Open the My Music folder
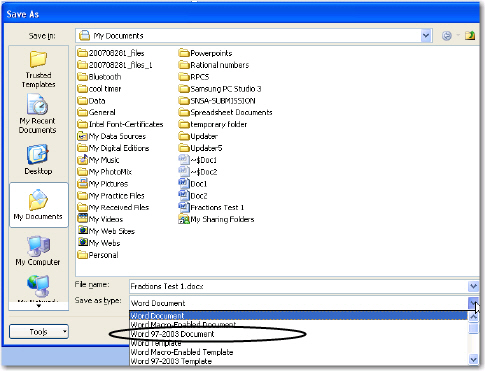Image resolution: width=485 pixels, height=371 pixels. coord(98,160)
